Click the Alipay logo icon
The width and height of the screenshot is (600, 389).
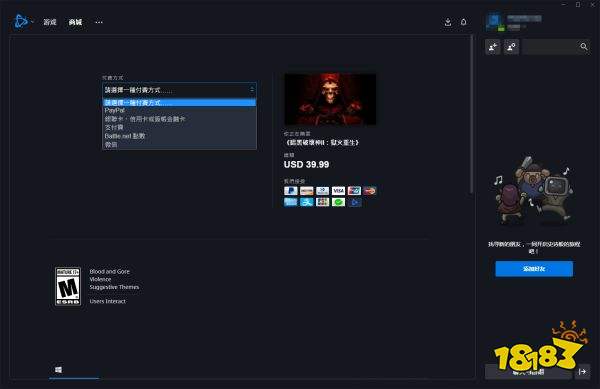tap(307, 202)
